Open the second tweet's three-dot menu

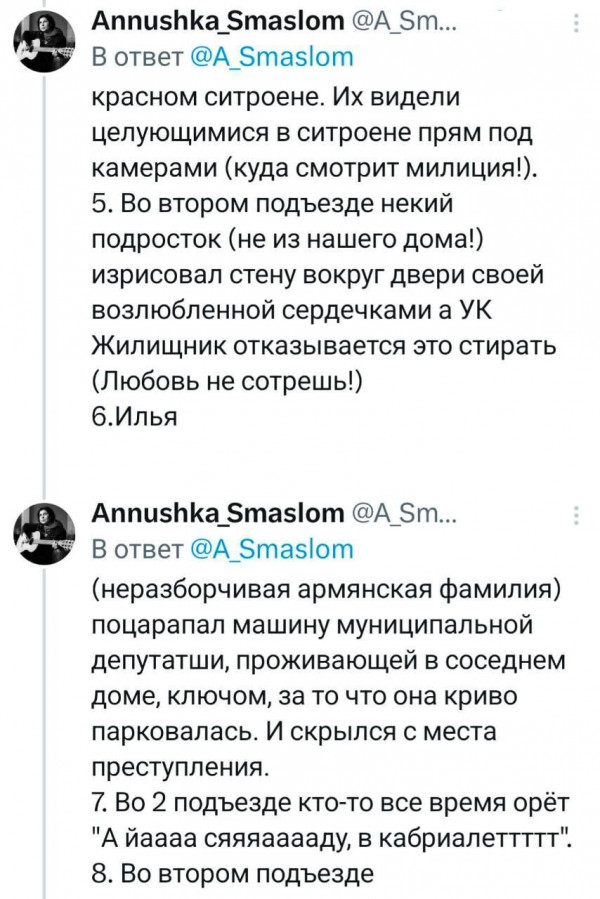tap(574, 514)
